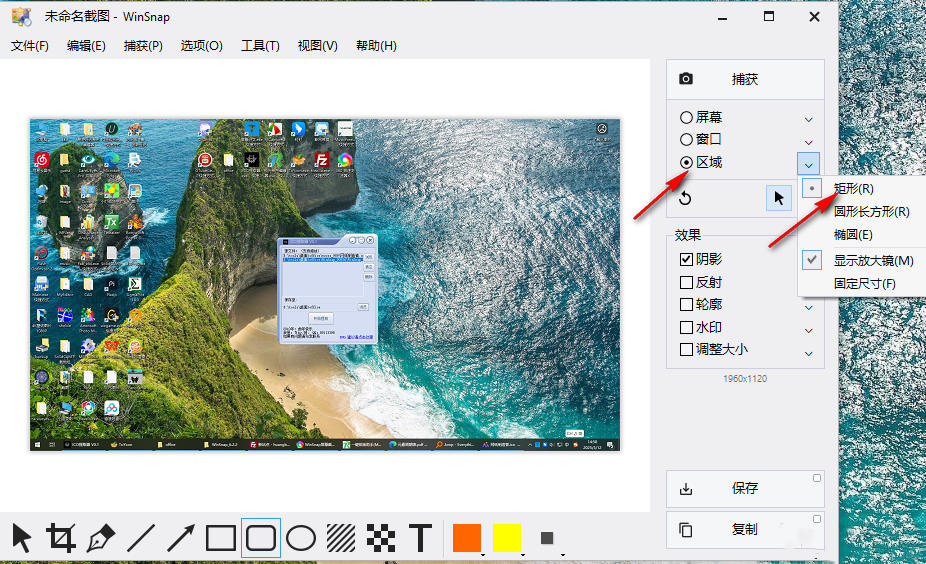This screenshot has width=926, height=564.
Task: Select the Hatch highlight tool
Action: (x=341, y=538)
